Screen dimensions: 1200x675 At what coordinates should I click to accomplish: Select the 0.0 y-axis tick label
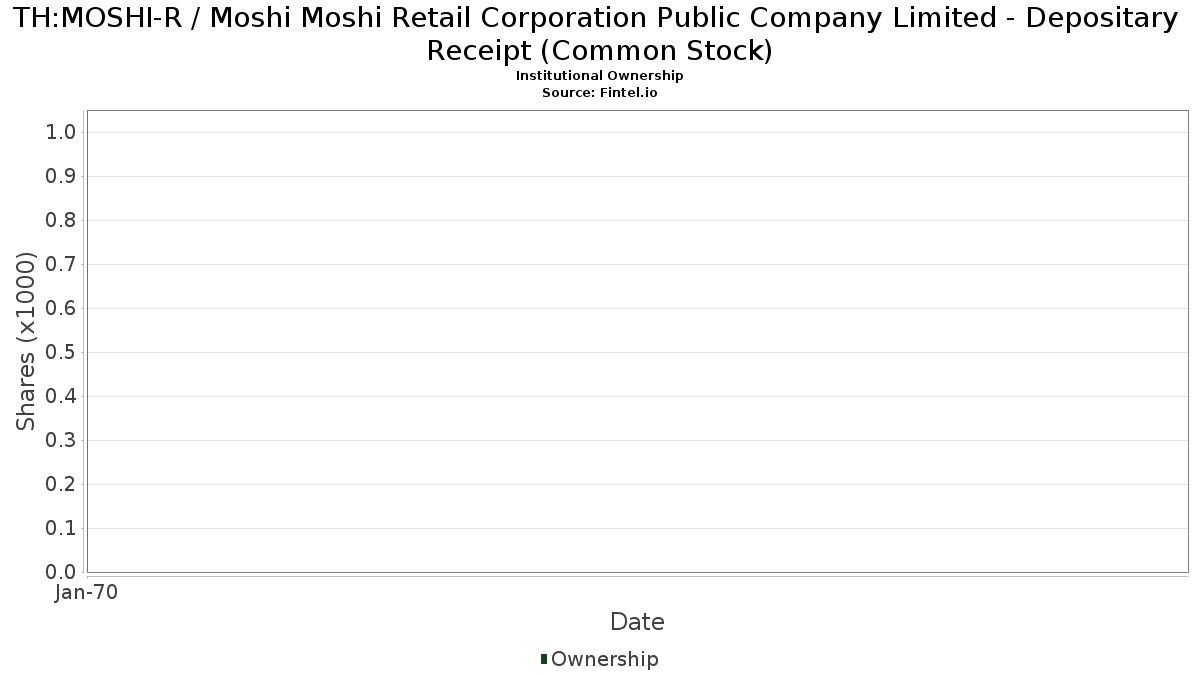(x=62, y=572)
